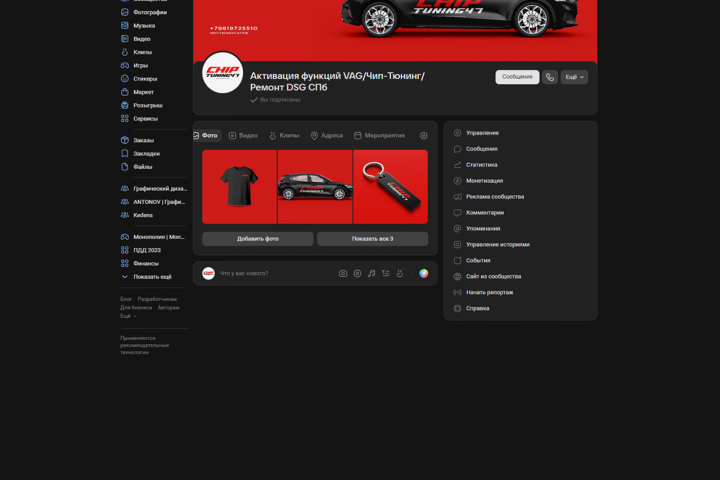This screenshot has height=480, width=720.
Task: Open Клипы from the left menu
Action: [136, 52]
